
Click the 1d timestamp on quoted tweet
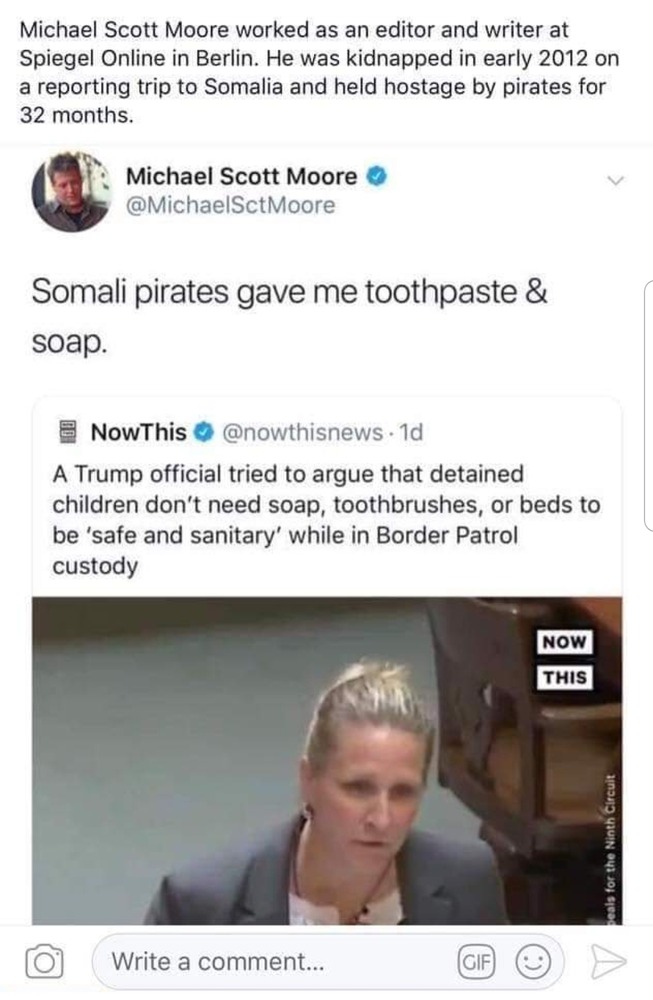pos(410,433)
